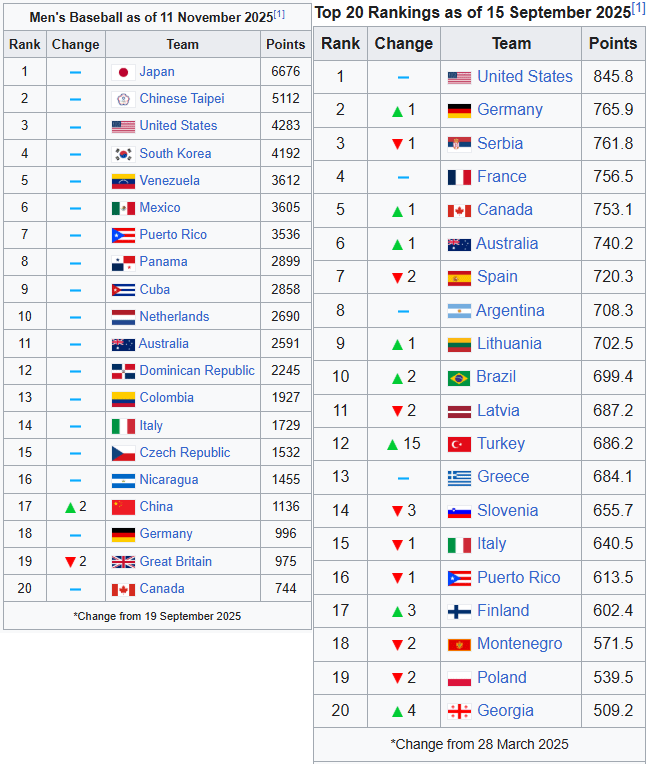647x764 pixels.
Task: Select Brazil's green up 2 change indicator
Action: click(404, 377)
